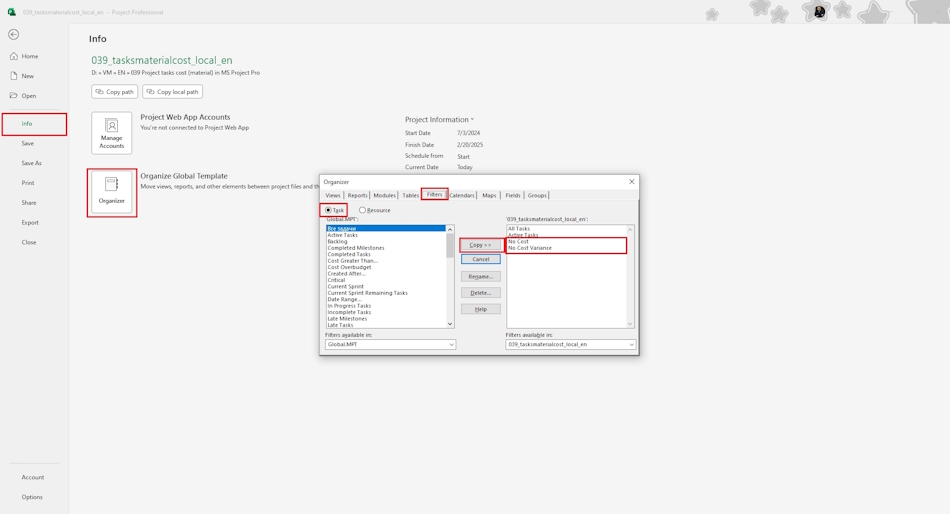Switch to the Calendars tab in Organizer
The height and width of the screenshot is (514, 950).
tap(462, 195)
